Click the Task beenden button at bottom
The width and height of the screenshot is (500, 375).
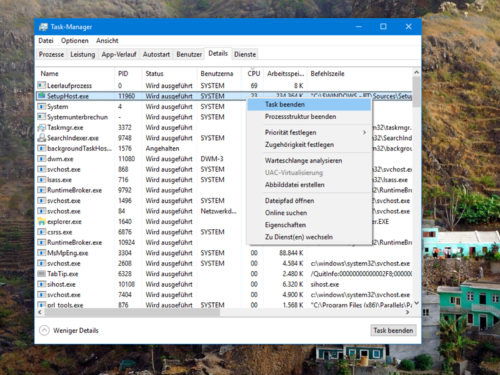393,330
